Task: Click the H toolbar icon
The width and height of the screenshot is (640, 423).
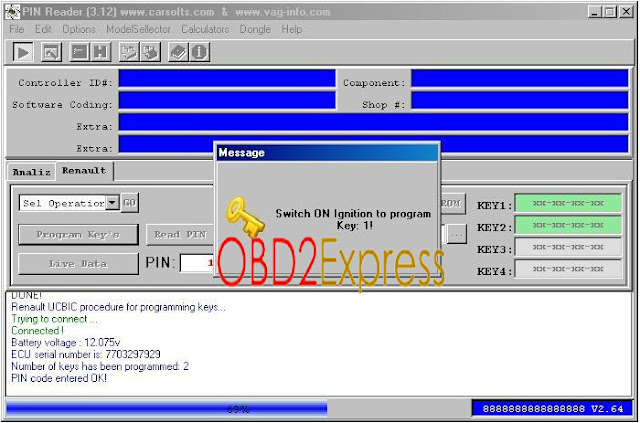Action: (x=100, y=52)
